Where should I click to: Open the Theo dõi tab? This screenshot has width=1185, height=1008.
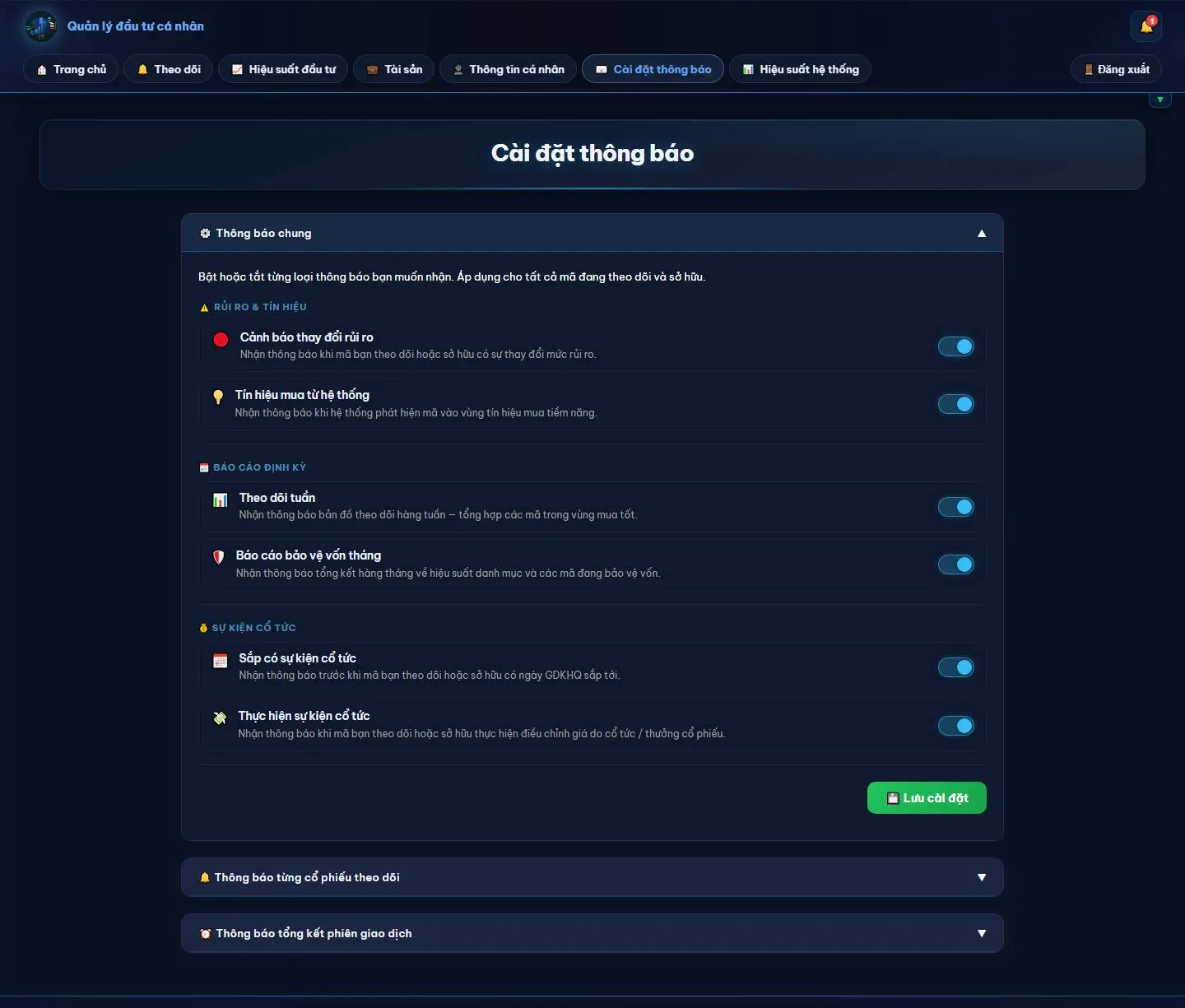click(x=169, y=69)
